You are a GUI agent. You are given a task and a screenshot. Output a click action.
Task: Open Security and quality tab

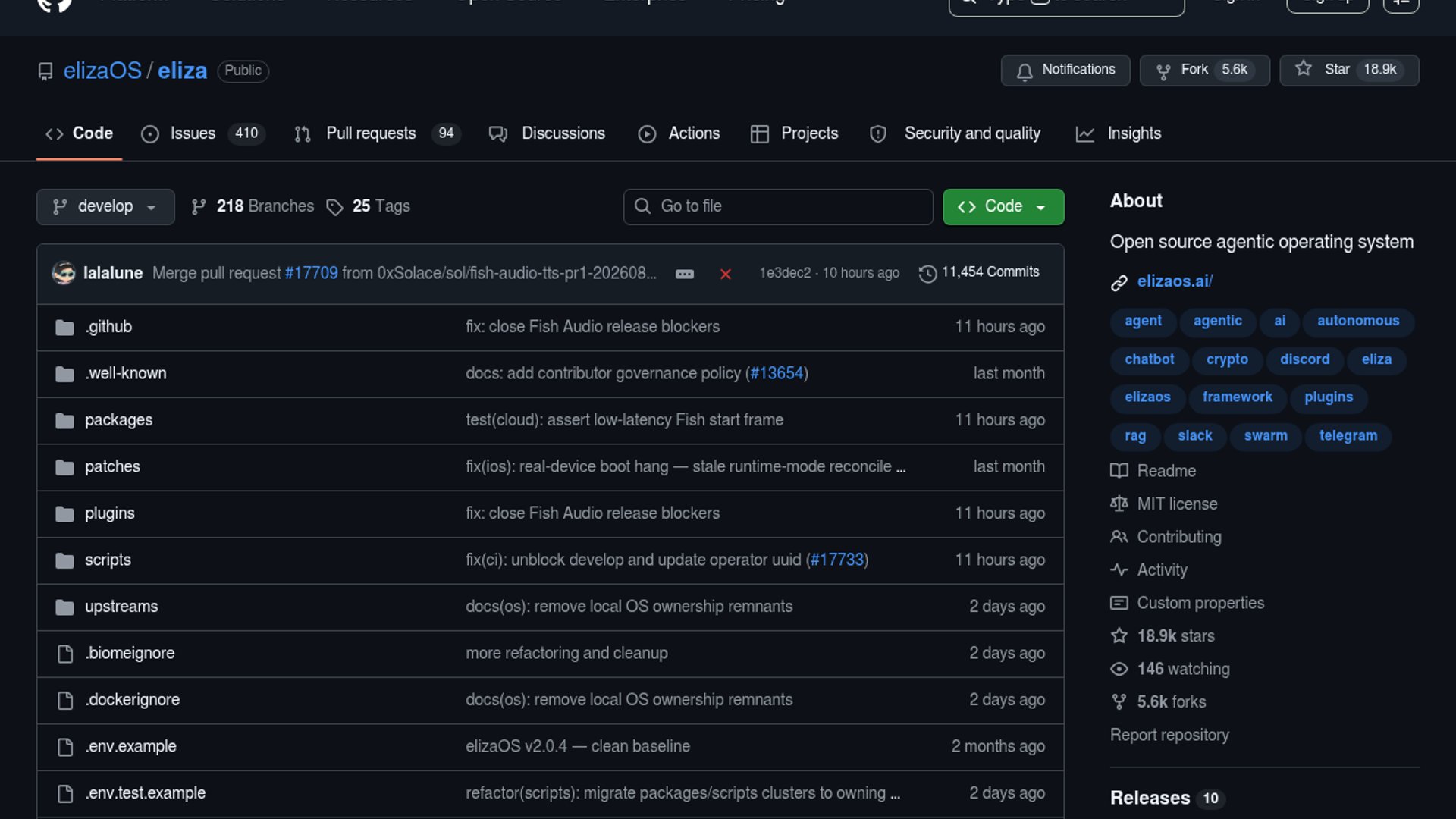[955, 133]
